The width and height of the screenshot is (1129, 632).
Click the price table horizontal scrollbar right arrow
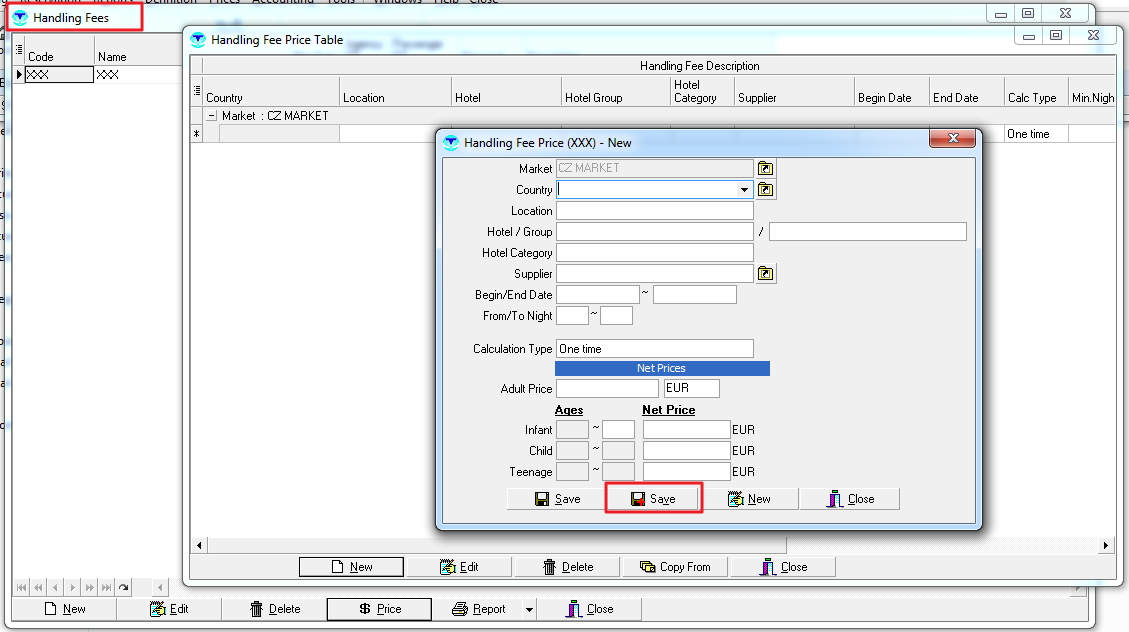[x=1106, y=545]
